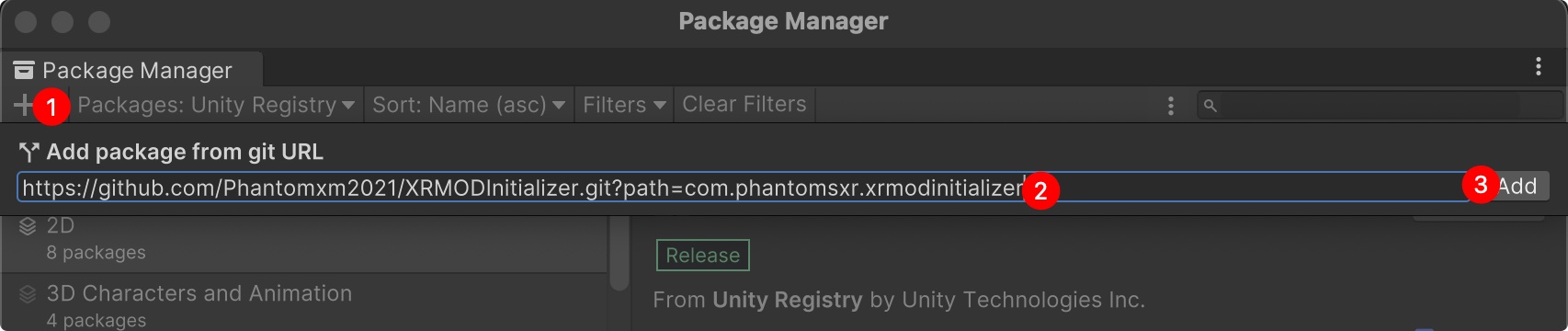Open the toolbar vertical dots menu
1568x331 pixels.
point(1170,106)
